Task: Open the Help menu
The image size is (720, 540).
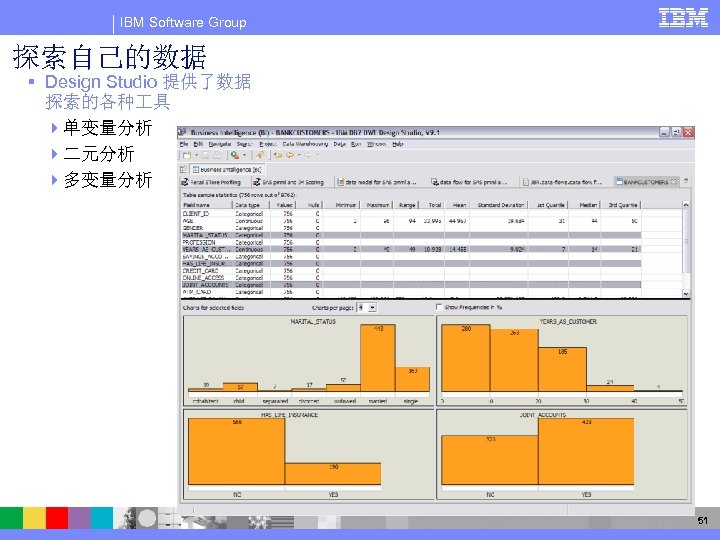Action: 398,144
